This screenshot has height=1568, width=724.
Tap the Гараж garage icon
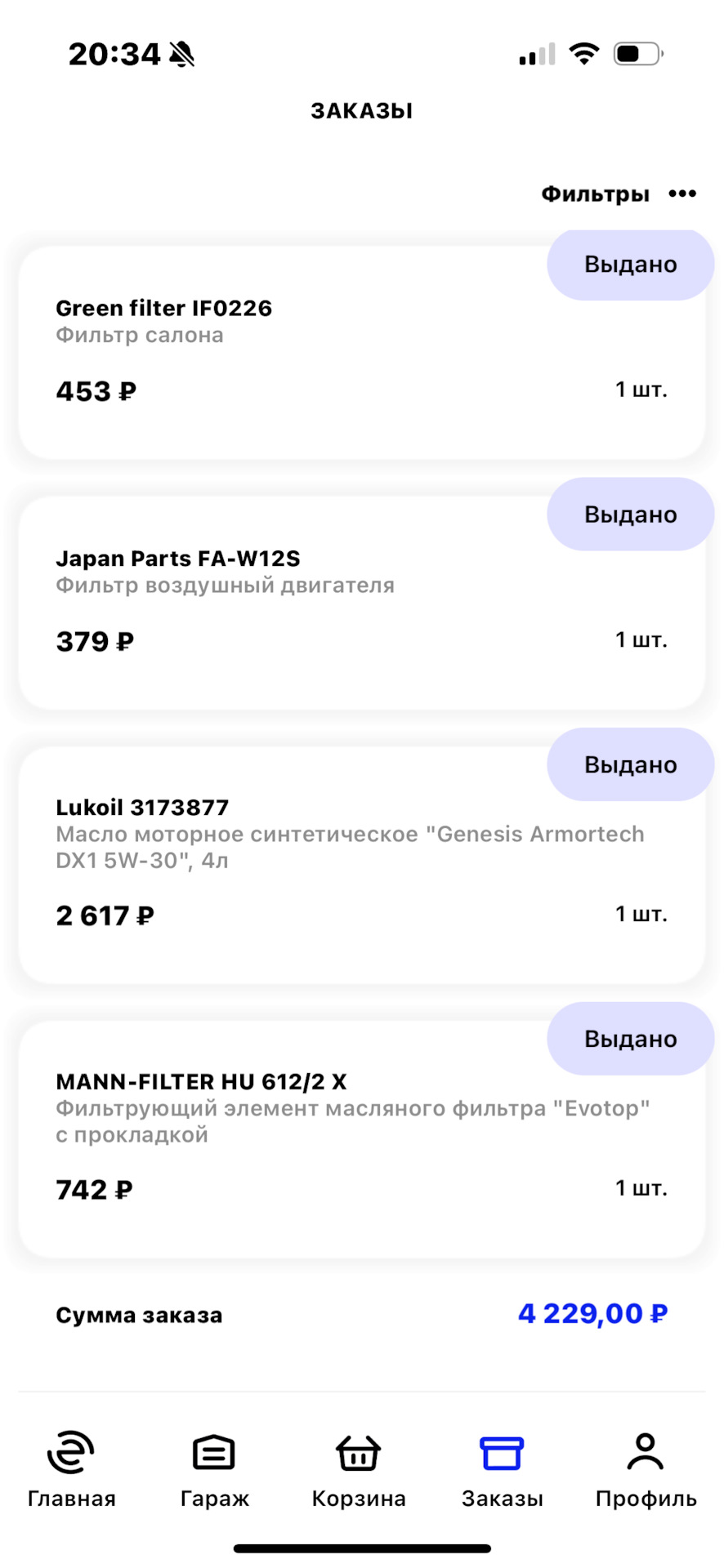[x=214, y=1454]
